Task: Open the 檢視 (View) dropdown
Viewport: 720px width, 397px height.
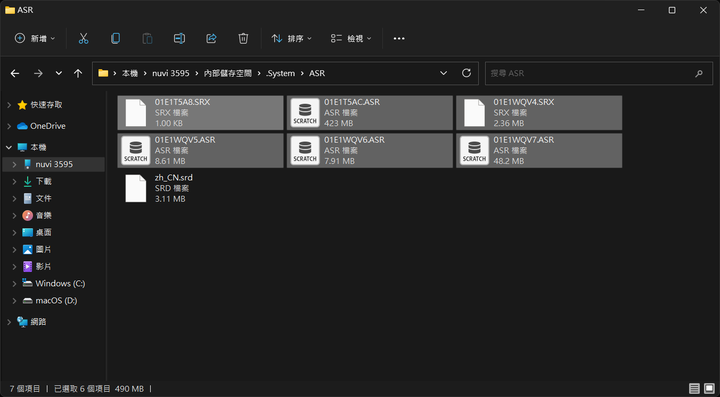Action: 351,39
